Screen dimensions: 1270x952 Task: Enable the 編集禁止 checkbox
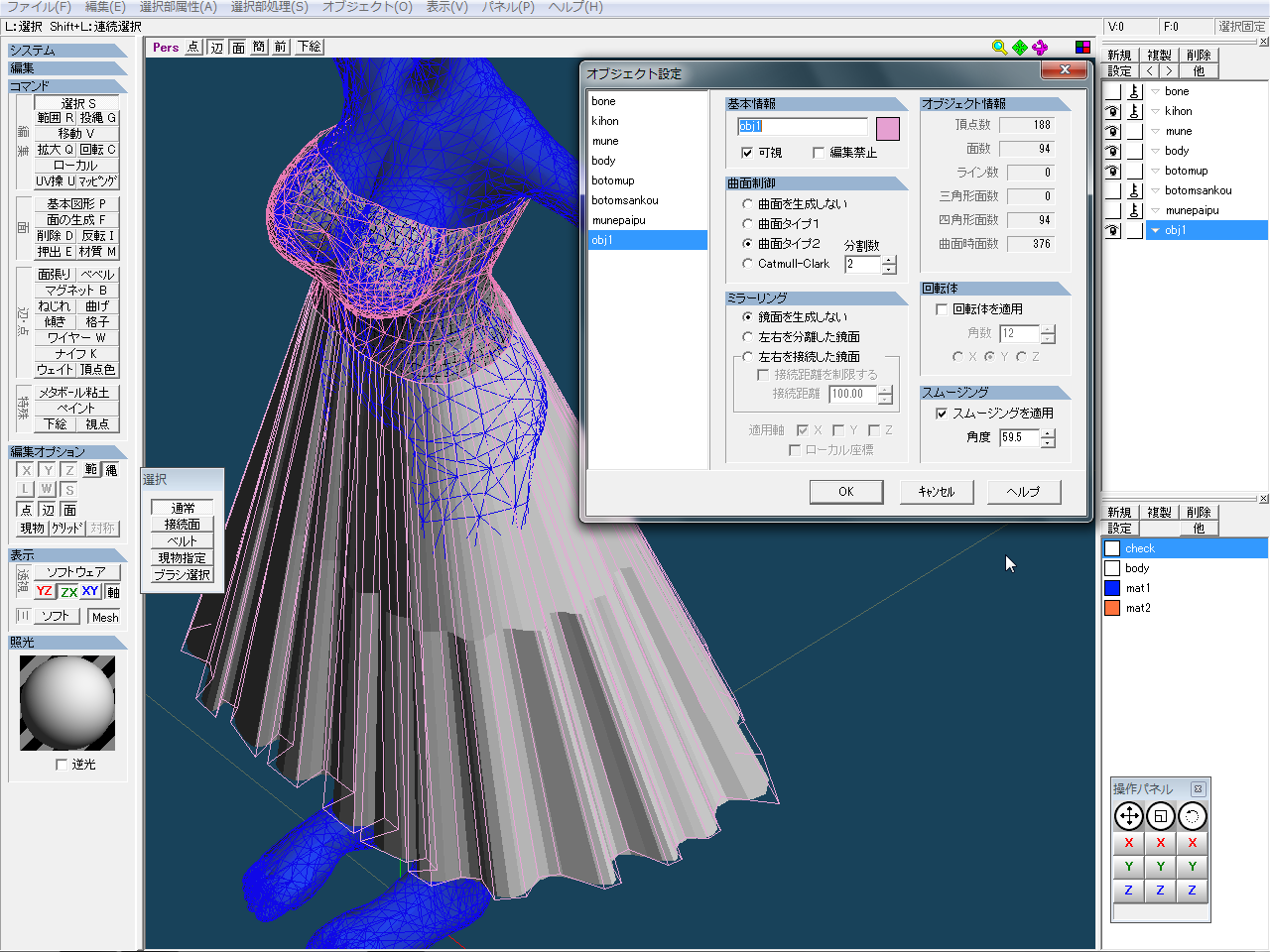(x=819, y=153)
